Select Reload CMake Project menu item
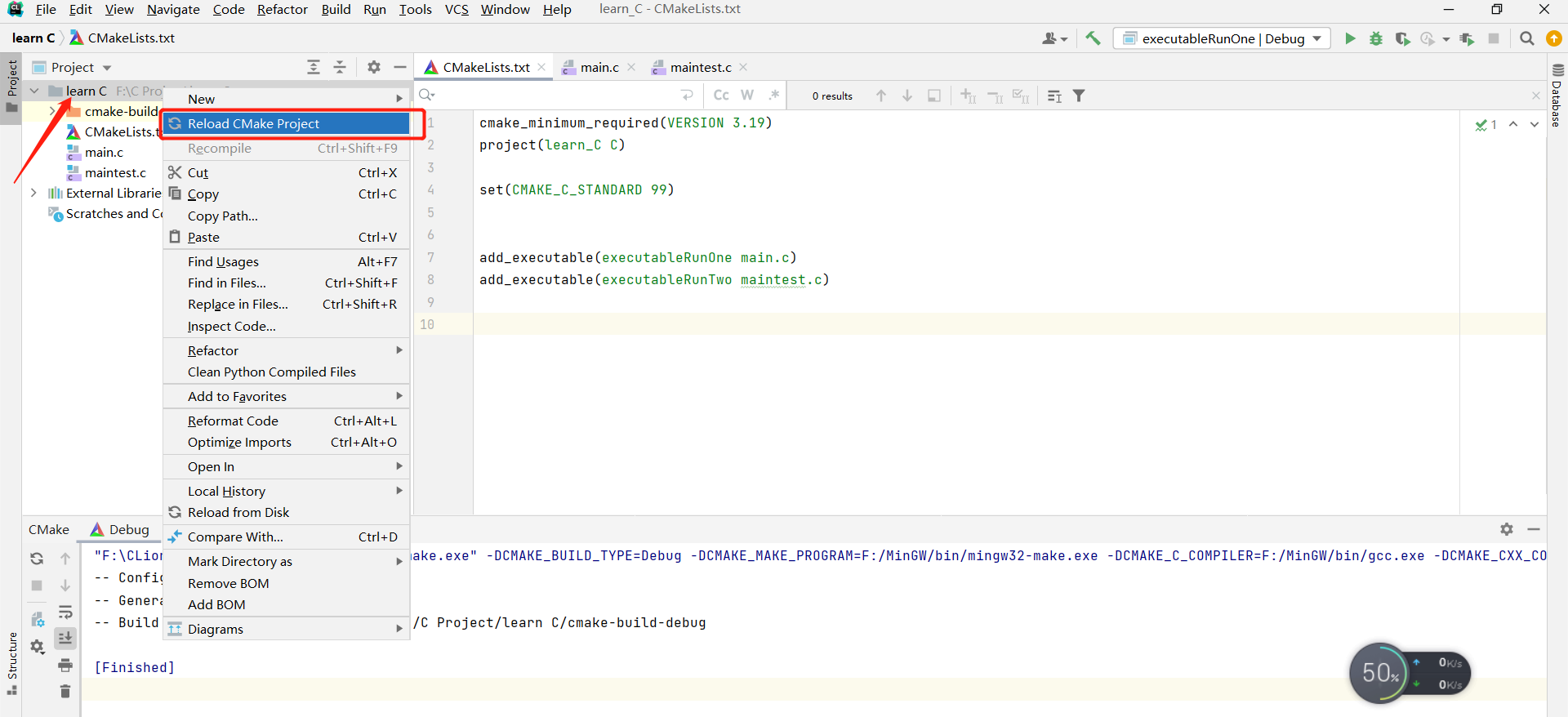Screen dimensions: 1568x717 coord(286,123)
